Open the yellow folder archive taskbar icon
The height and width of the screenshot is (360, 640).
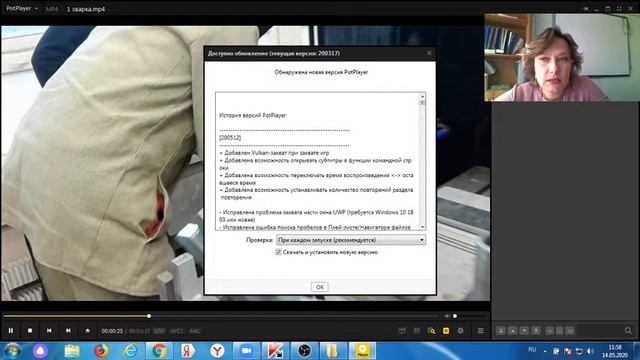point(333,351)
